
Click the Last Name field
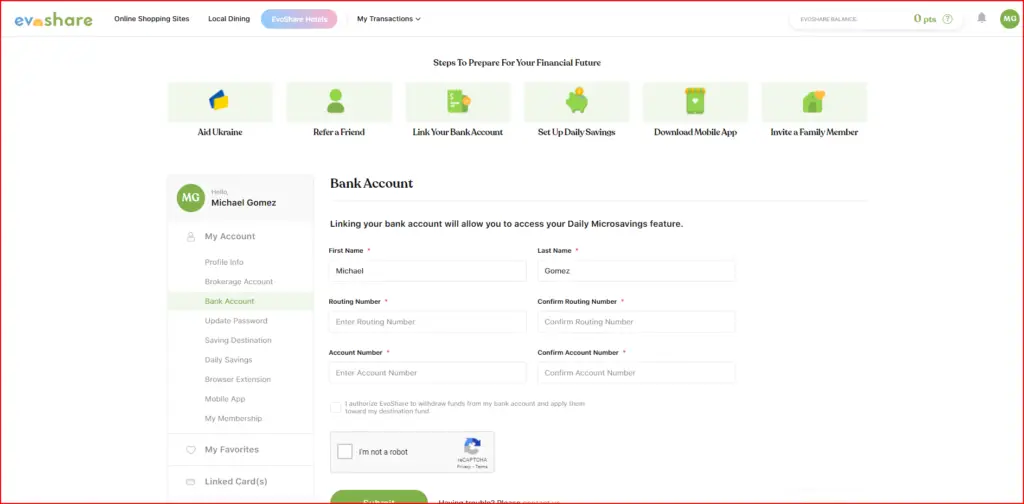pyautogui.click(x=637, y=271)
